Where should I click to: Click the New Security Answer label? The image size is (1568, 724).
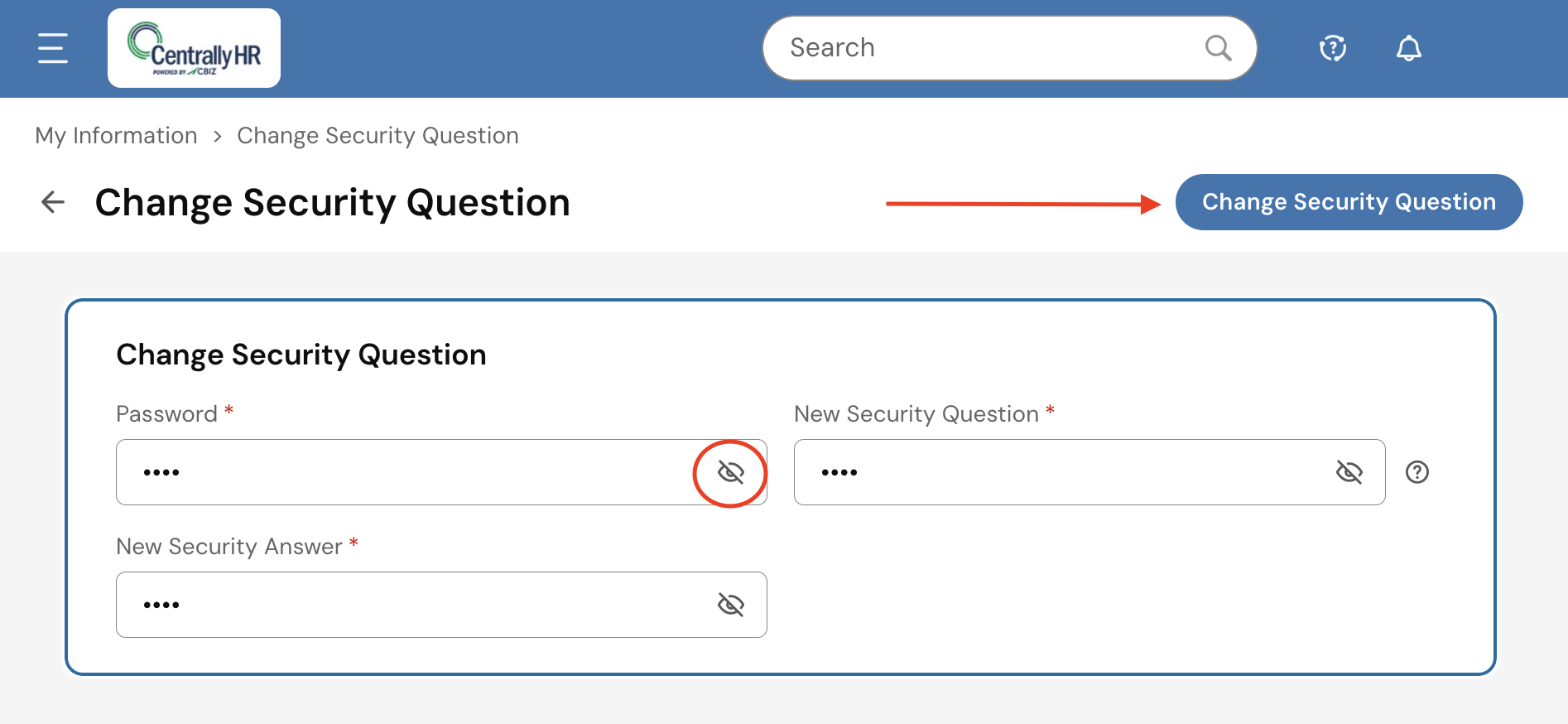point(229,547)
